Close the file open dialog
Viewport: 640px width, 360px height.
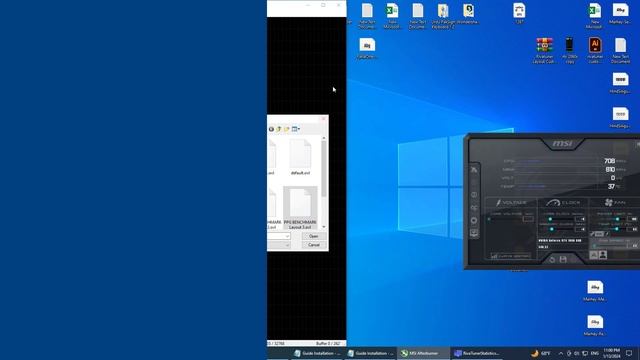[323, 119]
